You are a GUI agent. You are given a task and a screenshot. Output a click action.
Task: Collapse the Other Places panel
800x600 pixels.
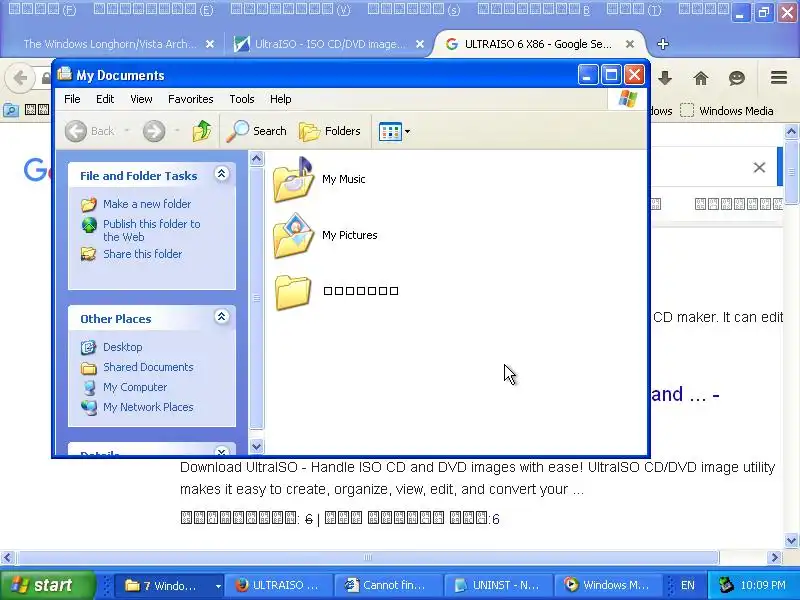click(221, 317)
